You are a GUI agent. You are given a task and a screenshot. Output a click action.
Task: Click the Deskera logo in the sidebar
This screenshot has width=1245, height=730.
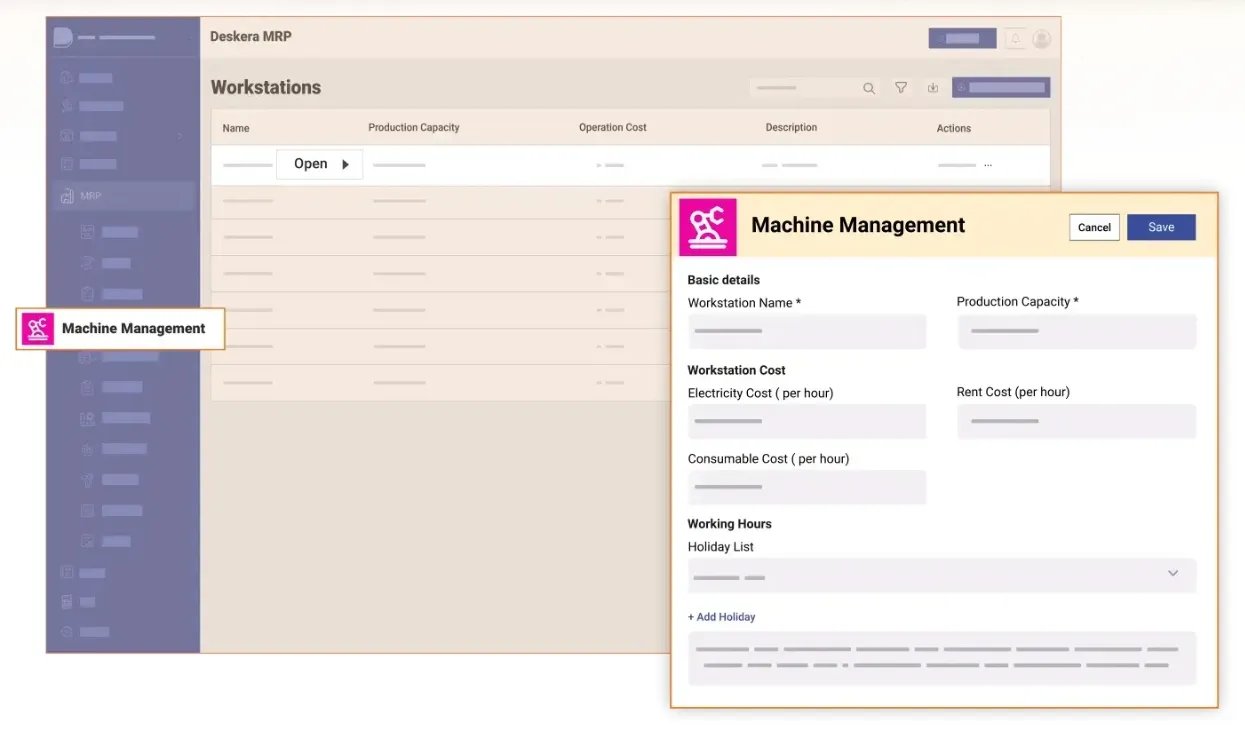click(63, 37)
